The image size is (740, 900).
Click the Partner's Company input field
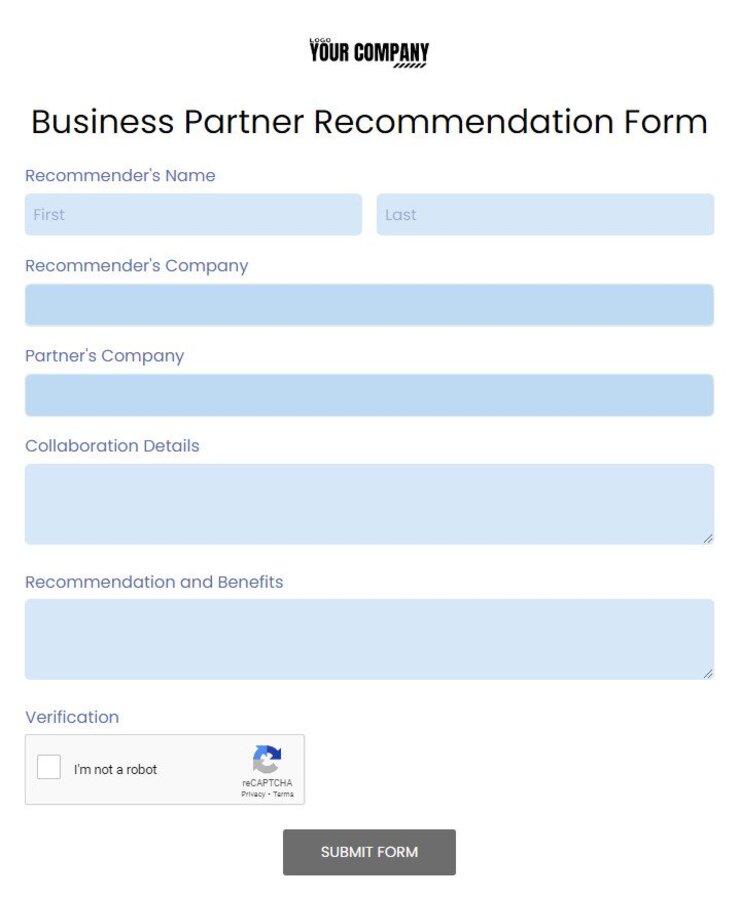[369, 395]
